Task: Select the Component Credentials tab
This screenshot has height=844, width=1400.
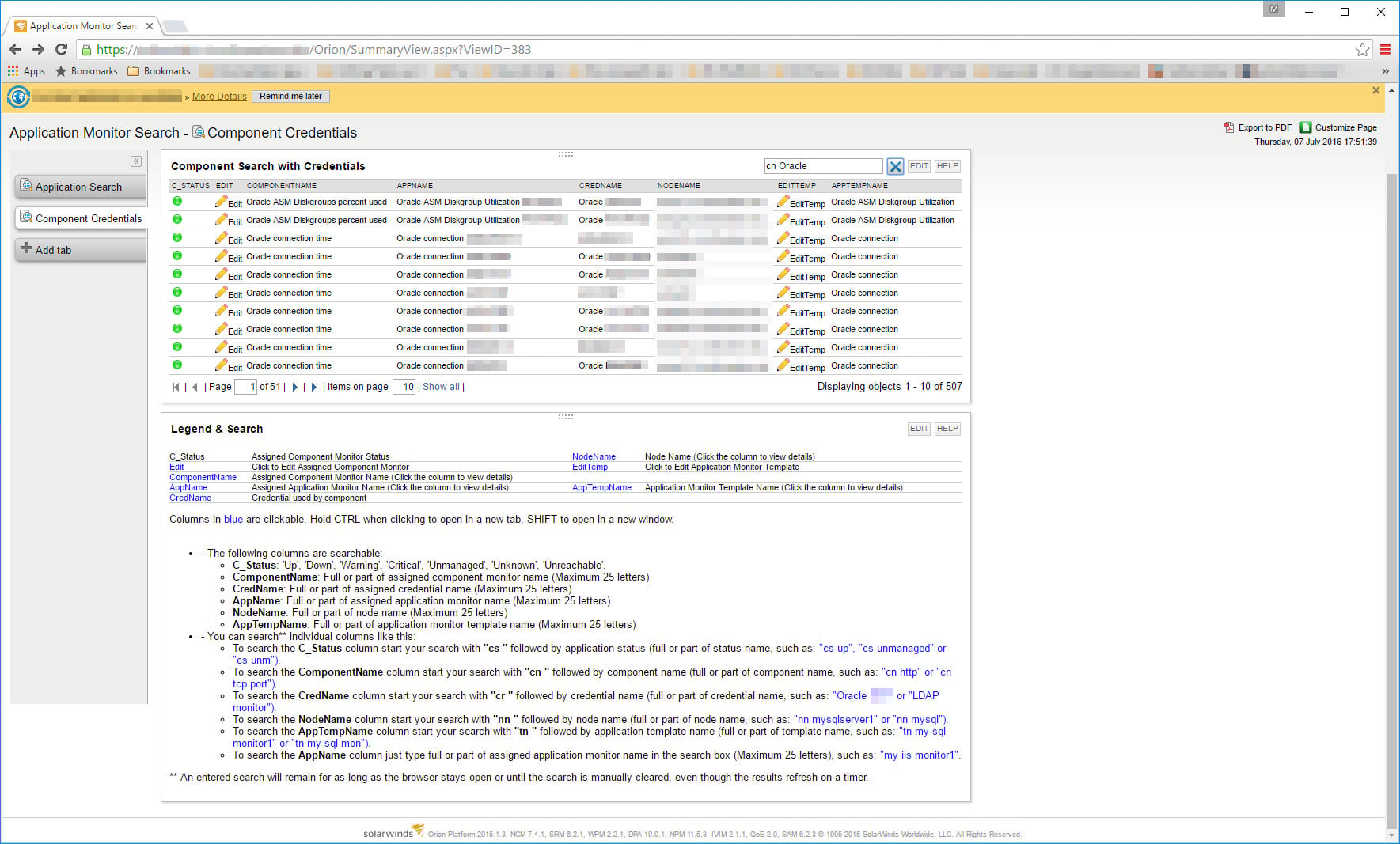Action: [x=87, y=218]
